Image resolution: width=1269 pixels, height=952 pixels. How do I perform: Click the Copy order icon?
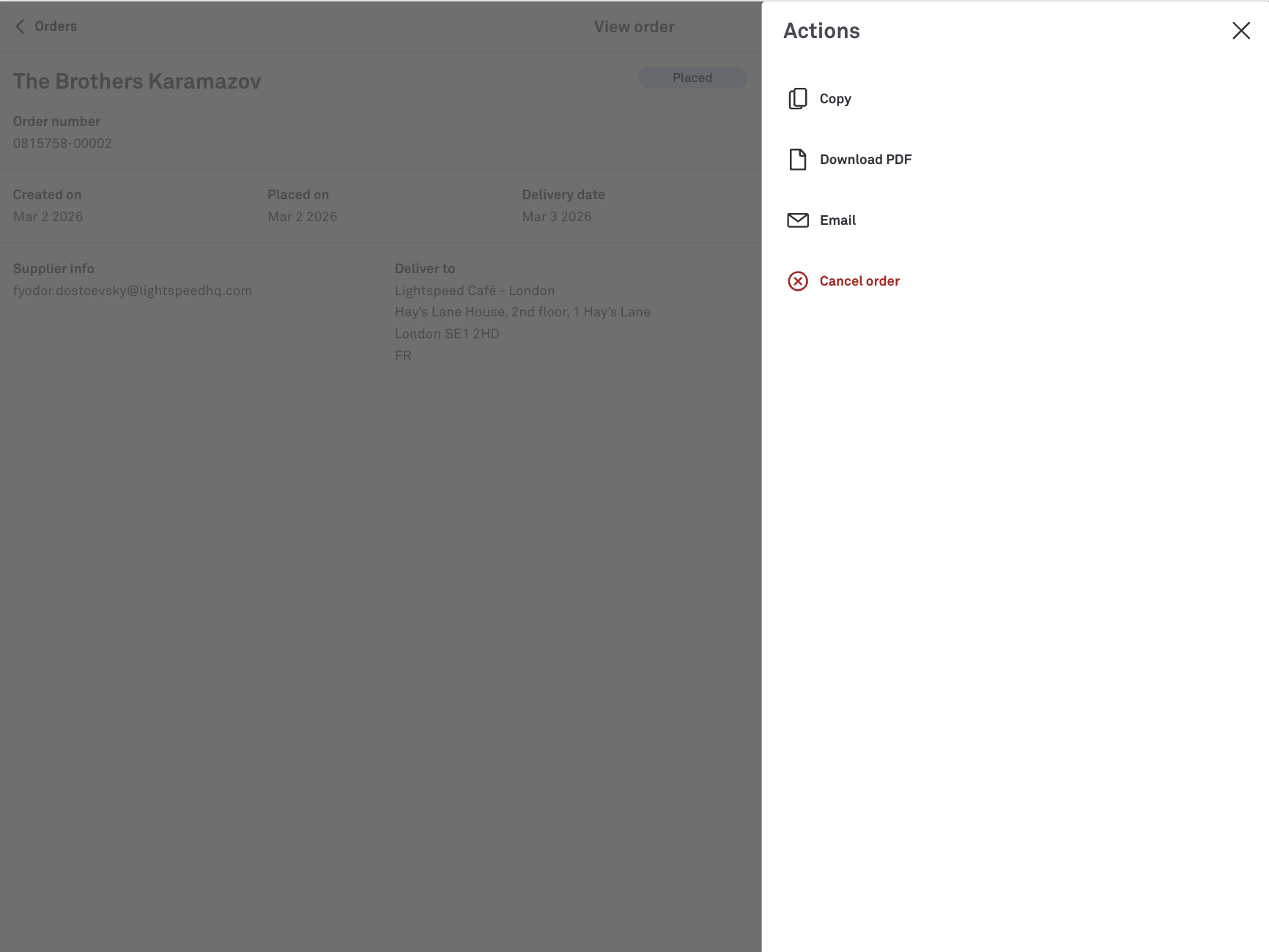(797, 99)
